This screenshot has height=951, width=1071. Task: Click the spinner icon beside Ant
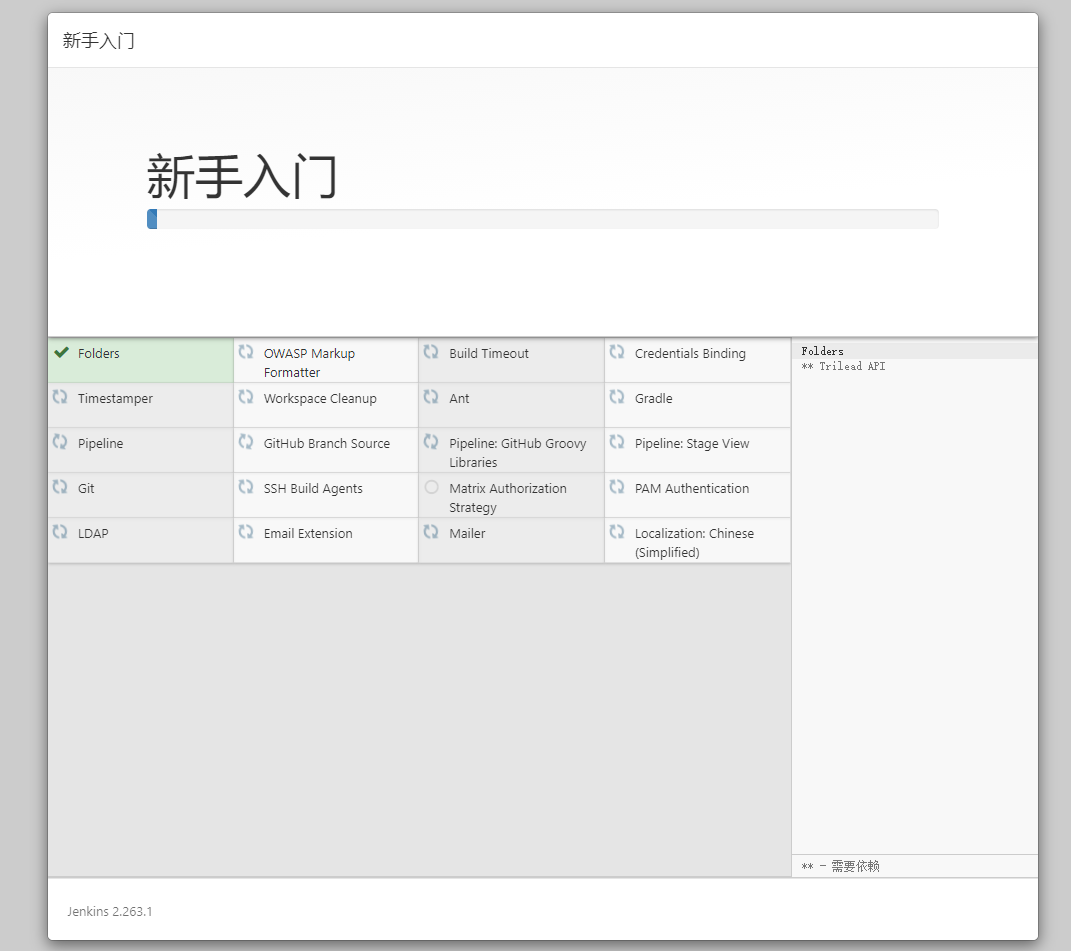pyautogui.click(x=431, y=397)
